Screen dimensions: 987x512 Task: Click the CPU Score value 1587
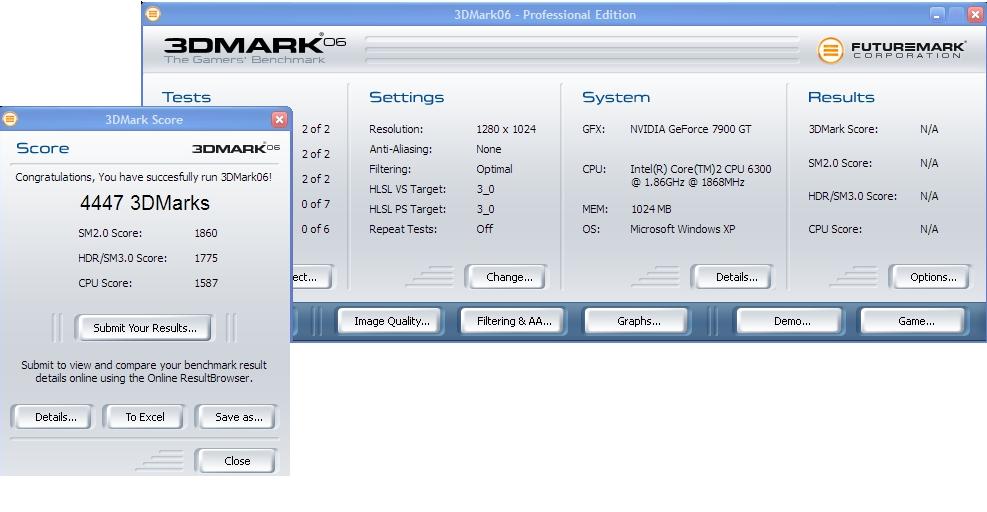[206, 283]
